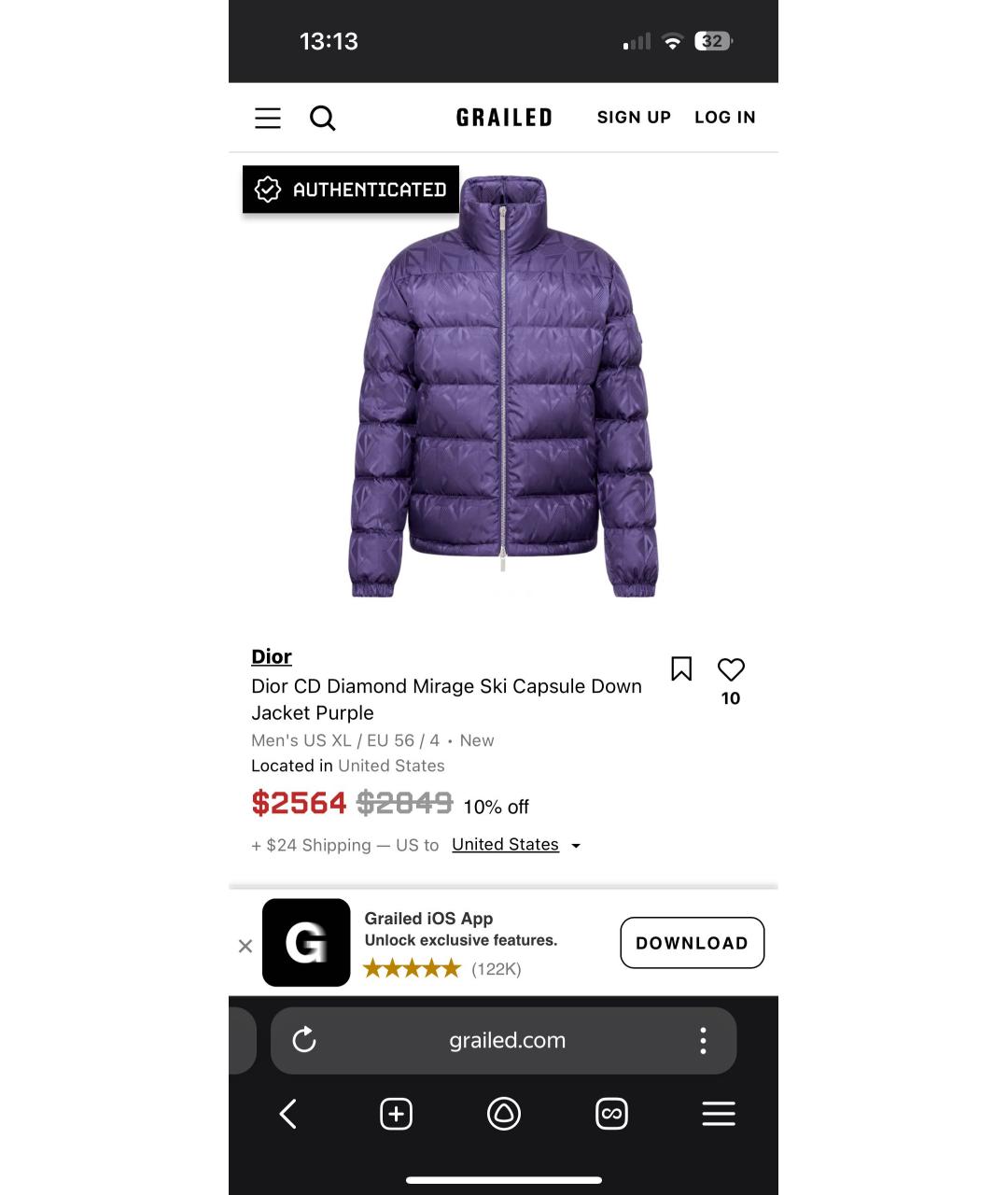Tap the Authenticated badge
This screenshot has height=1195, width=1008.
point(351,190)
